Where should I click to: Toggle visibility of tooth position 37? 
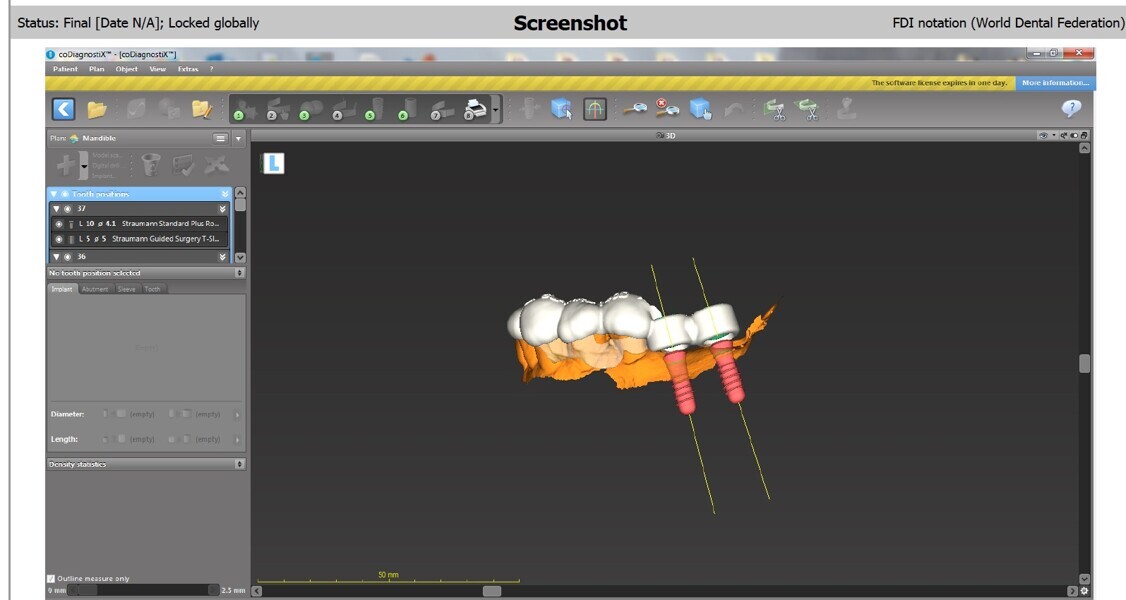(67, 209)
